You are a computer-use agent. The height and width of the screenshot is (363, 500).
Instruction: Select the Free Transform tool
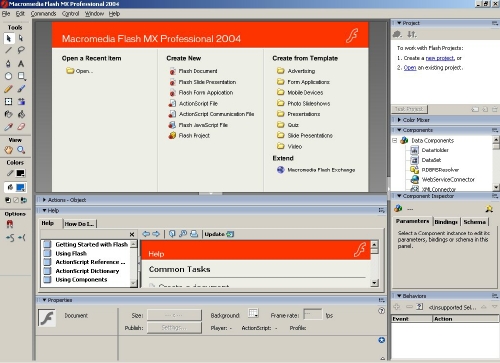(9, 101)
